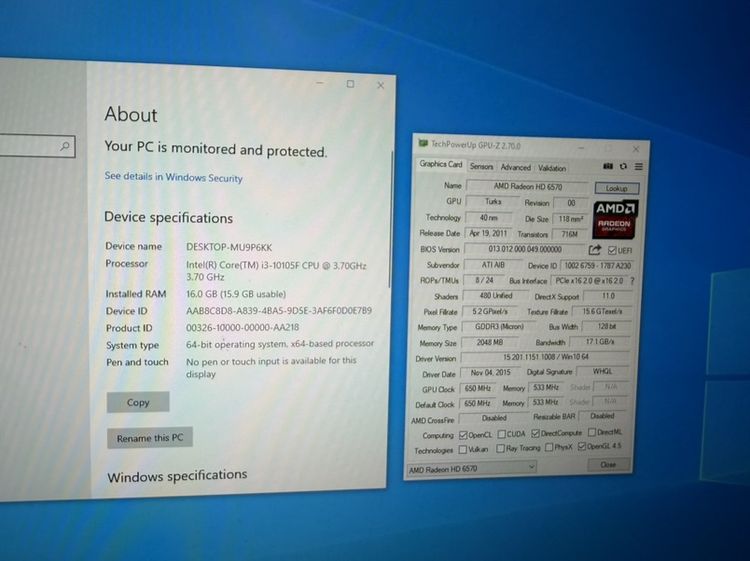Viewport: 750px width, 561px height.
Task: Maximize the Settings About window
Action: 350,84
